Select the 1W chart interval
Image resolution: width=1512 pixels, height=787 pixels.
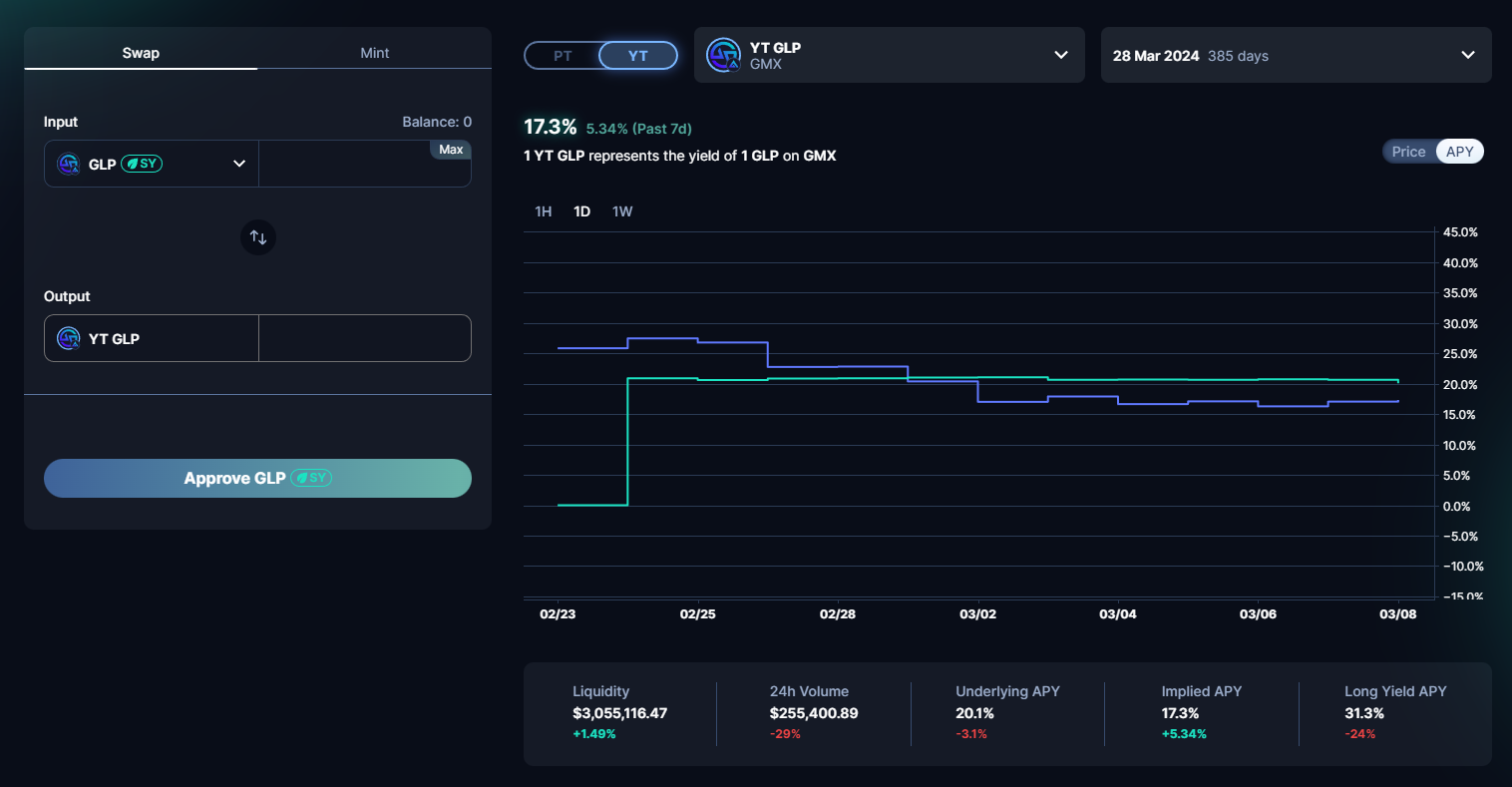622,211
